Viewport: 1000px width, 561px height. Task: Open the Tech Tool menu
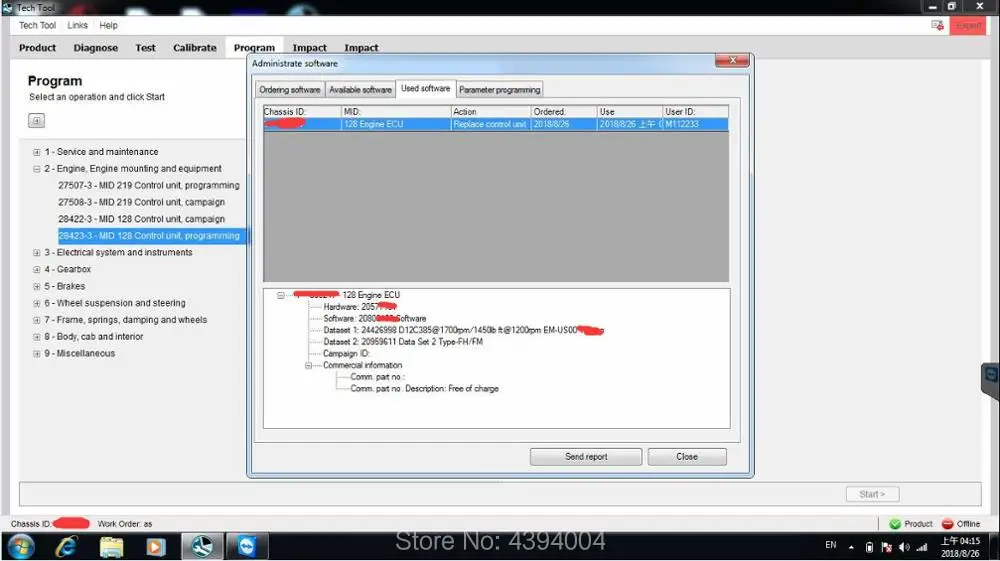coord(37,26)
